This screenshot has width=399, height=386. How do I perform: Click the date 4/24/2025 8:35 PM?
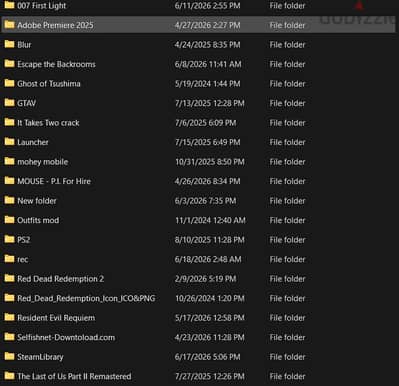[207, 45]
